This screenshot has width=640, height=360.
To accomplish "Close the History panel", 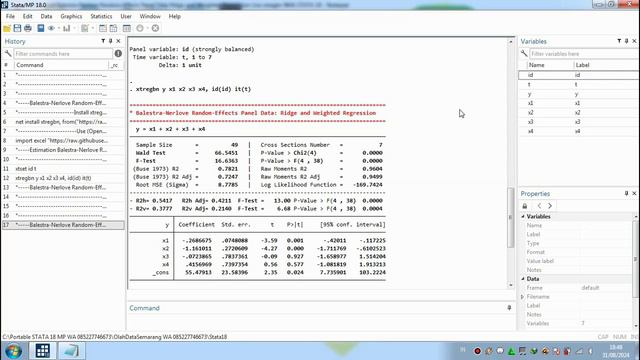I will coord(118,41).
